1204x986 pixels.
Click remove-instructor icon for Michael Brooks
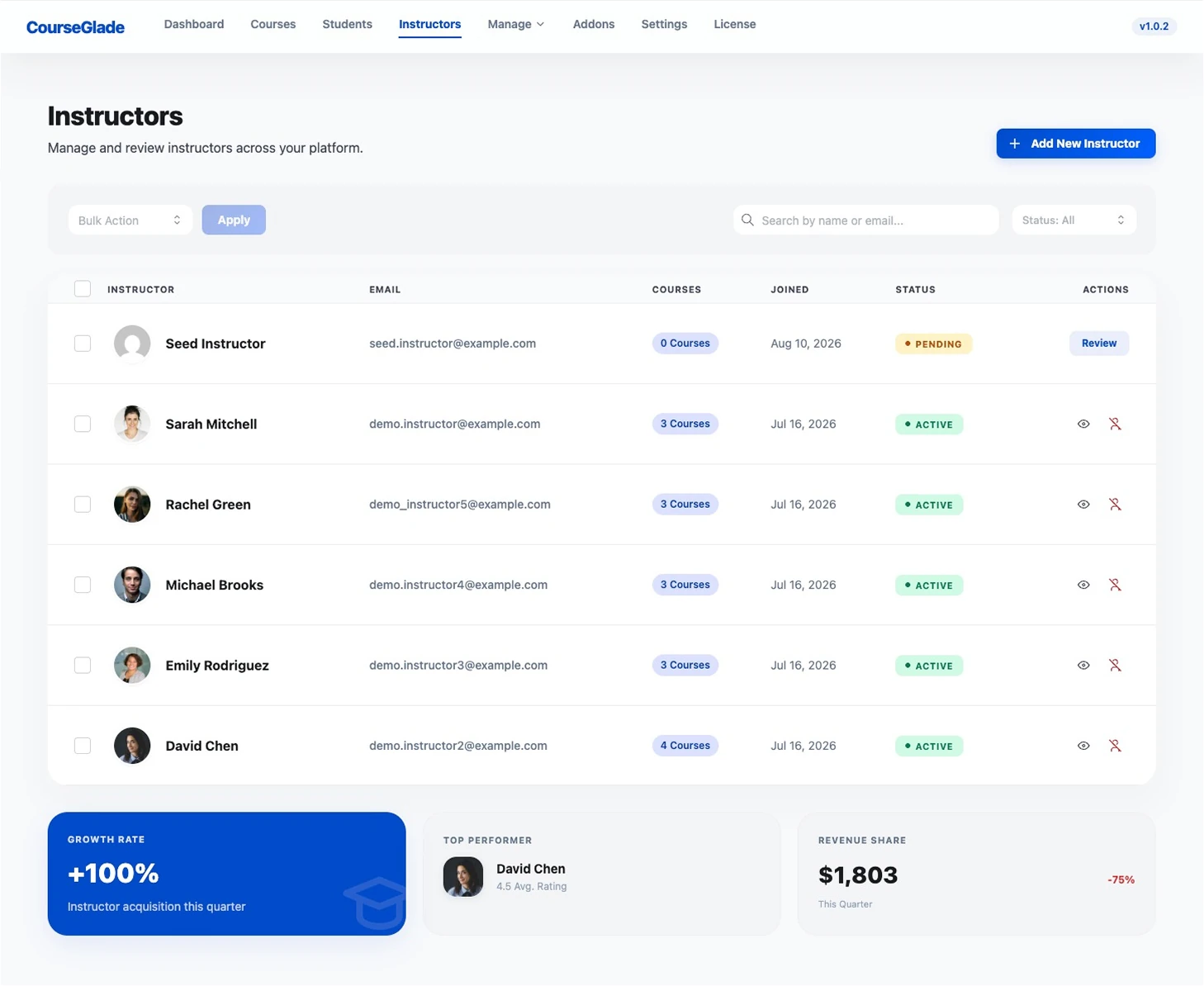[1115, 585]
